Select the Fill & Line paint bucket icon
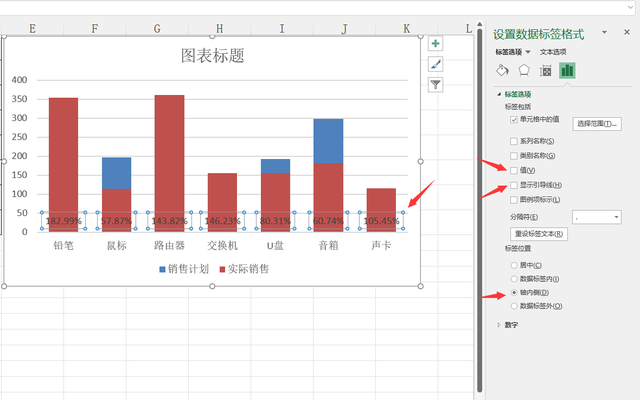Image resolution: width=640 pixels, height=400 pixels. coord(502,71)
